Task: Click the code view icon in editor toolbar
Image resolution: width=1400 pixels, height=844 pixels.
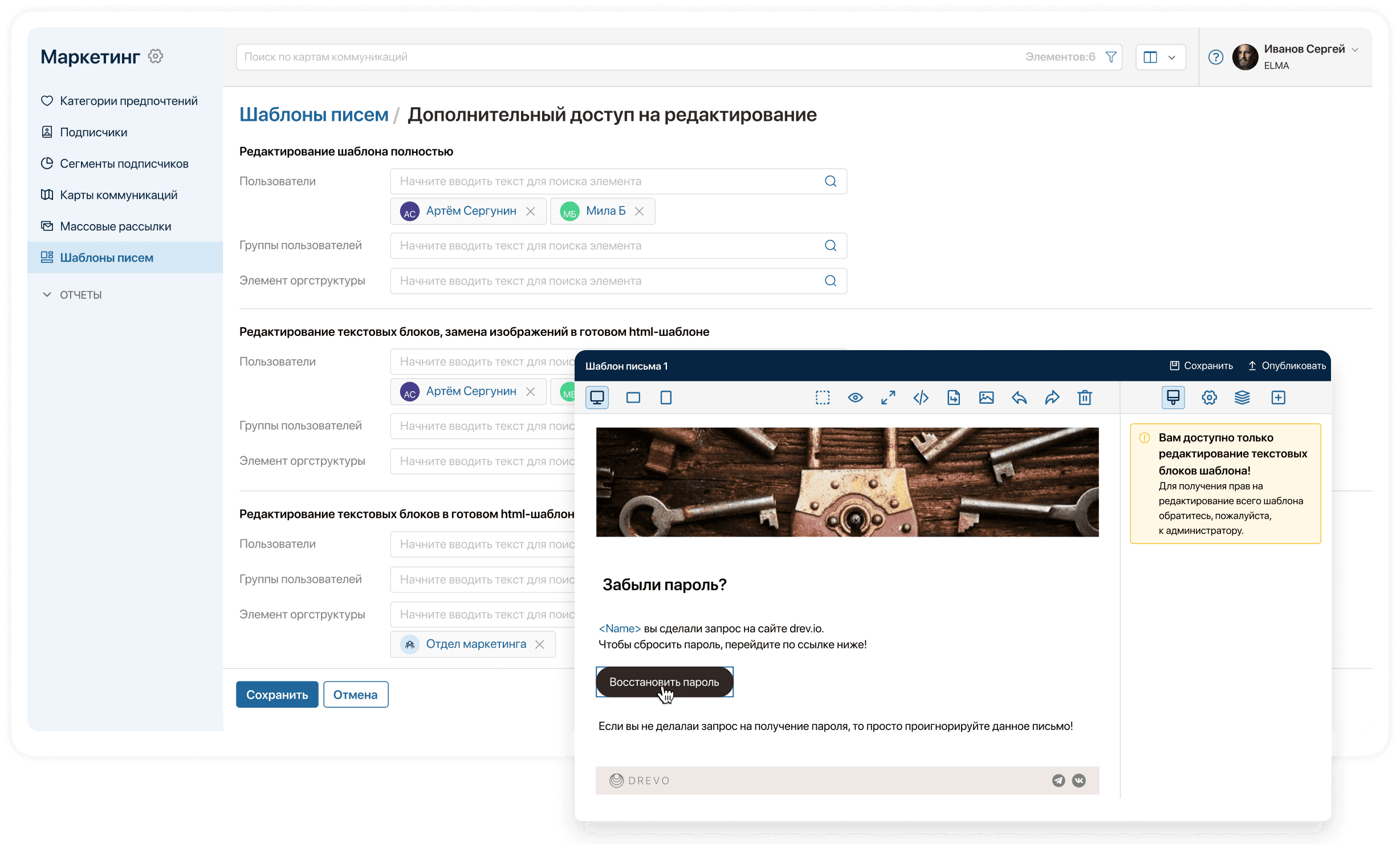Action: 921,397
